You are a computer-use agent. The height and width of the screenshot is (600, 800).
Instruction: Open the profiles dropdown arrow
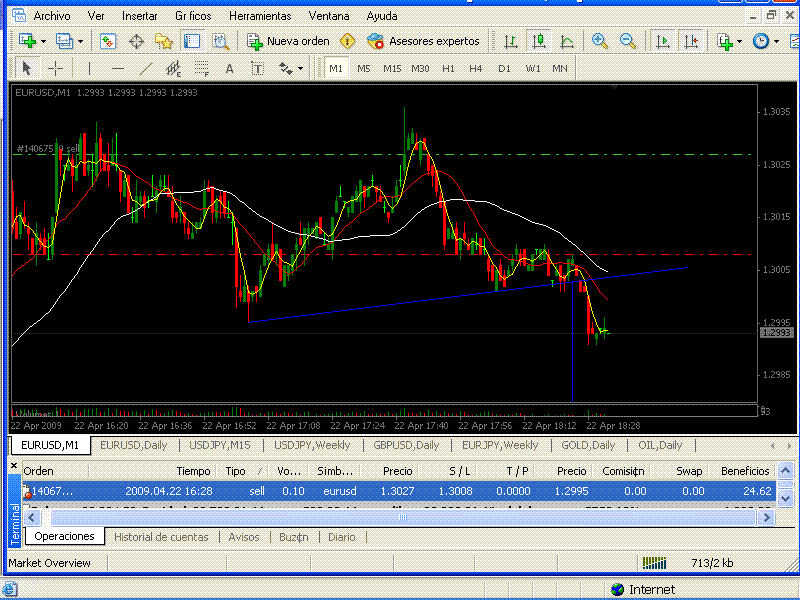[81, 41]
